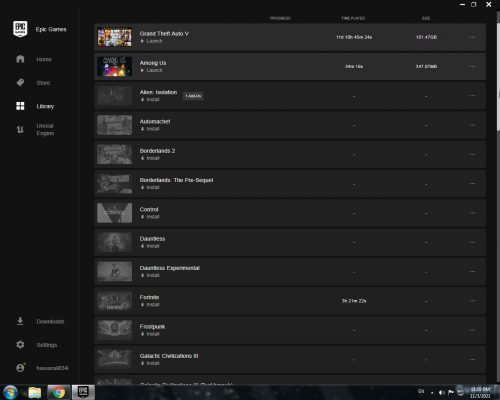Viewport: 500px width, 400px height.
Task: Install Alien: Isolation
Action: (150, 100)
